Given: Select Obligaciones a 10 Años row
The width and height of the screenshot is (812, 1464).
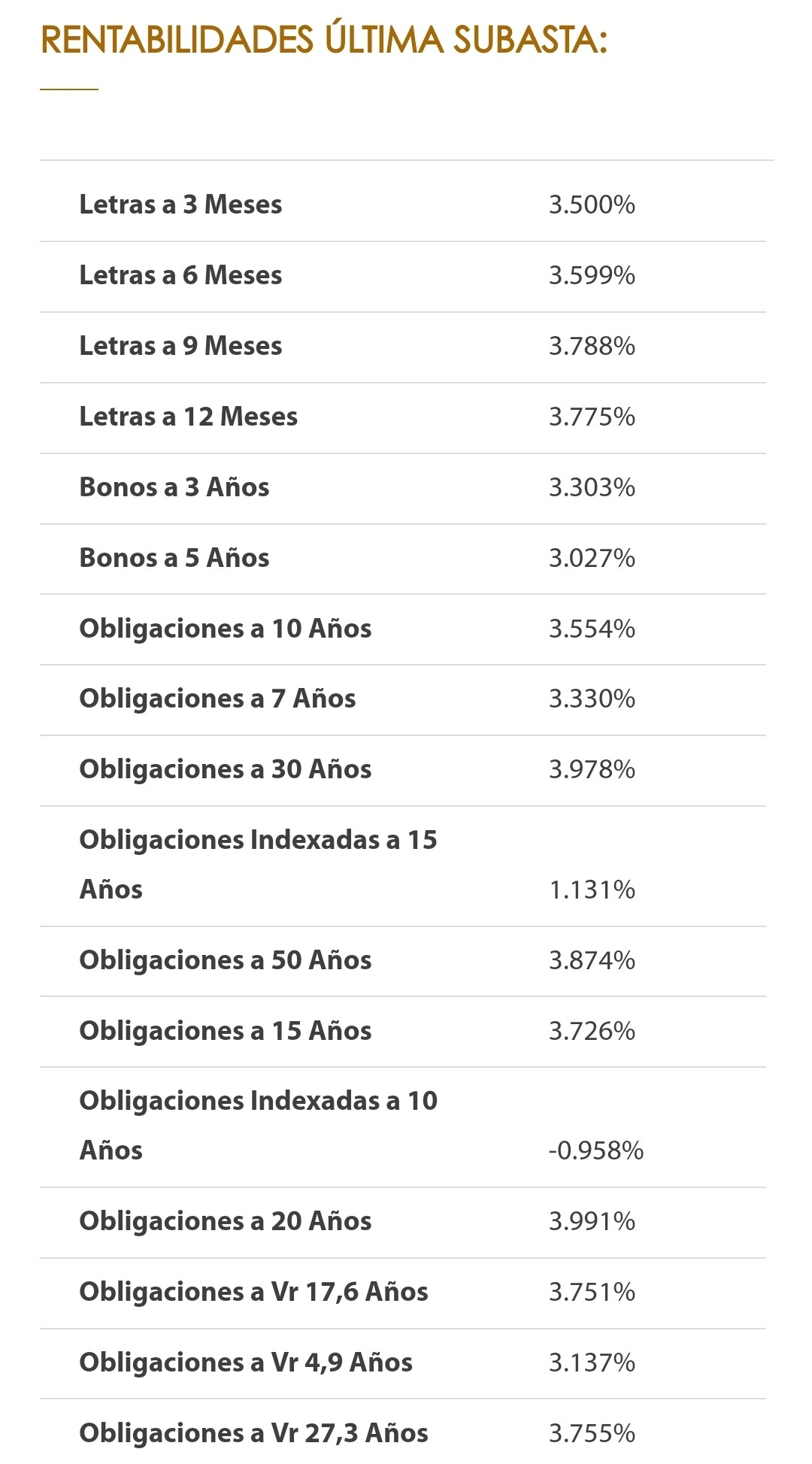Looking at the screenshot, I should coord(403,629).
